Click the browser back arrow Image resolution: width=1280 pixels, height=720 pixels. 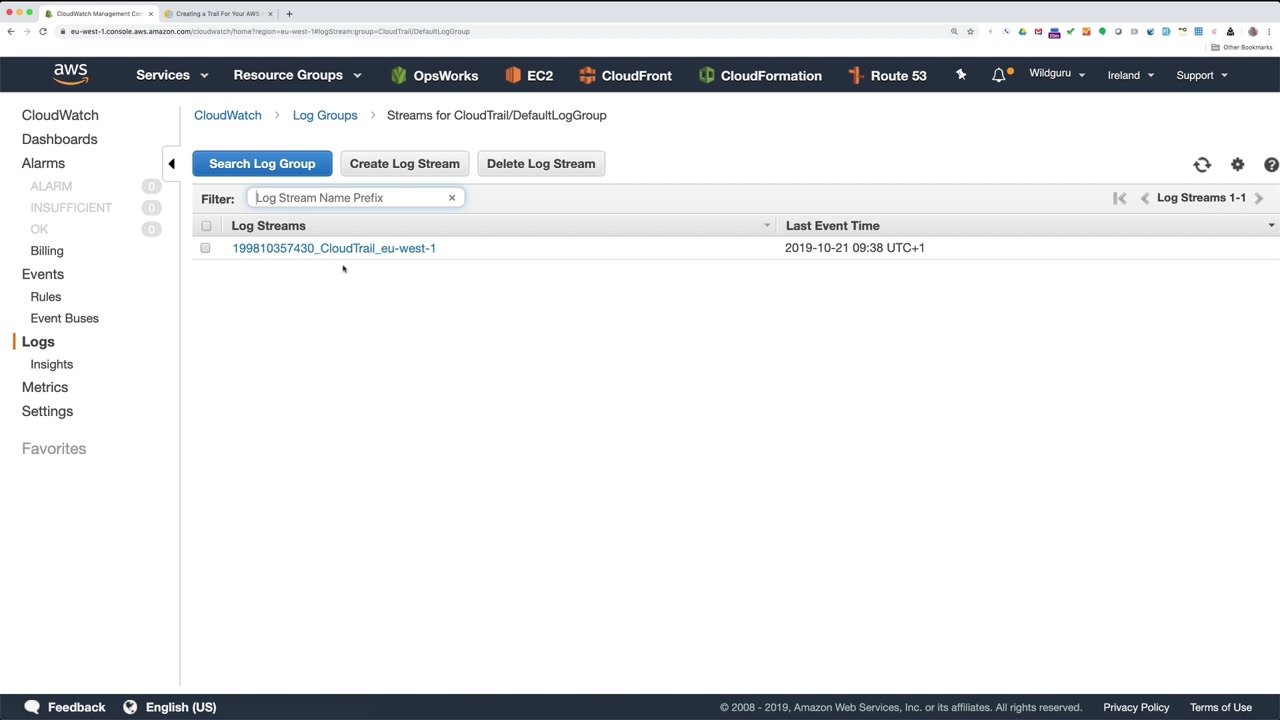pos(11,31)
